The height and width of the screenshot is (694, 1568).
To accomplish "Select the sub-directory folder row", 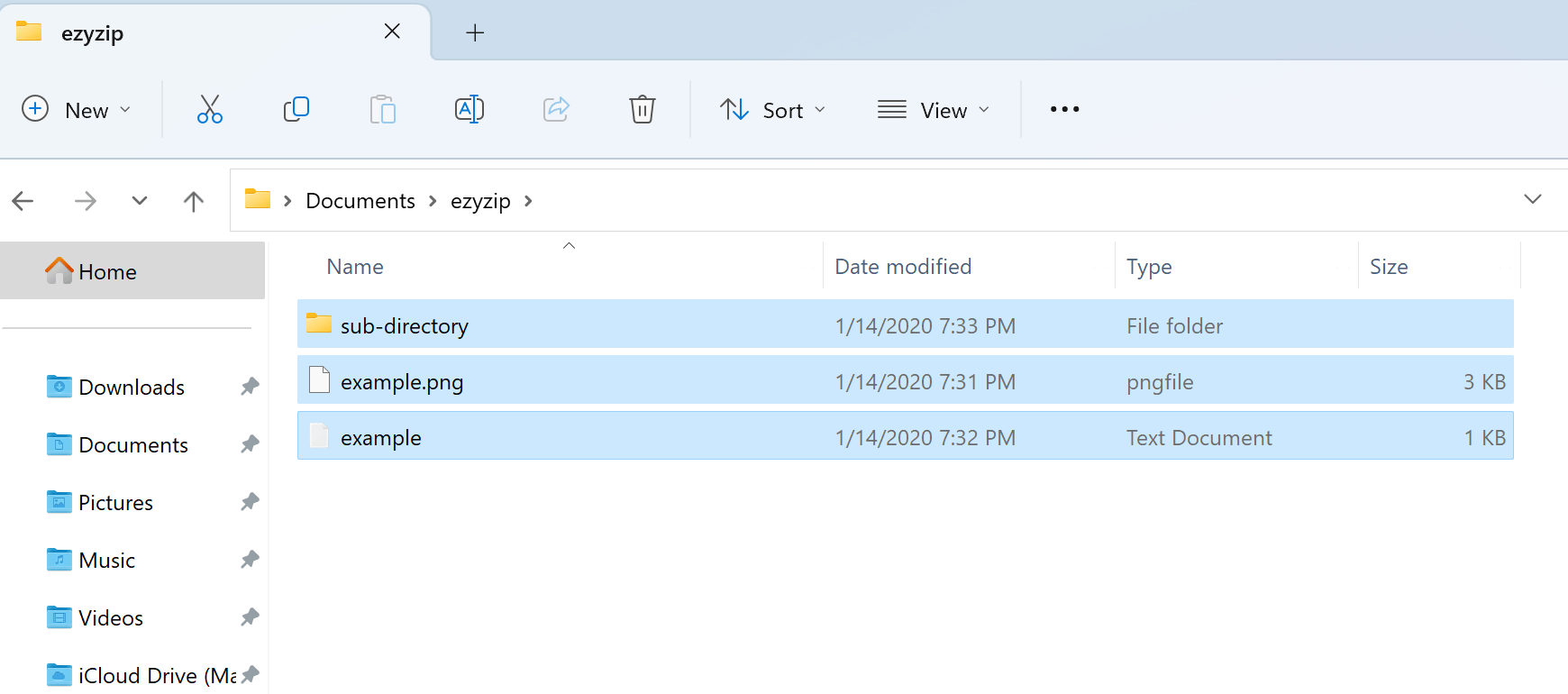I will pyautogui.click(x=905, y=324).
